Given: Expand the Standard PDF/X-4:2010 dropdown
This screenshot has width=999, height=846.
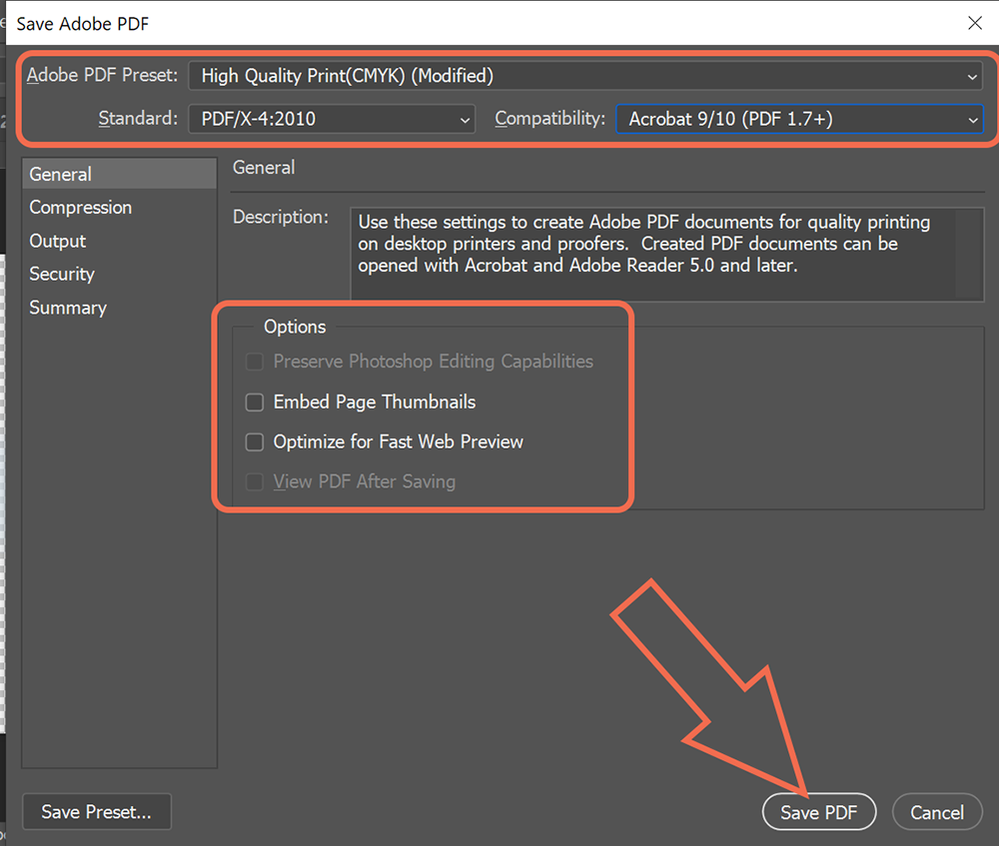Looking at the screenshot, I should (332, 119).
